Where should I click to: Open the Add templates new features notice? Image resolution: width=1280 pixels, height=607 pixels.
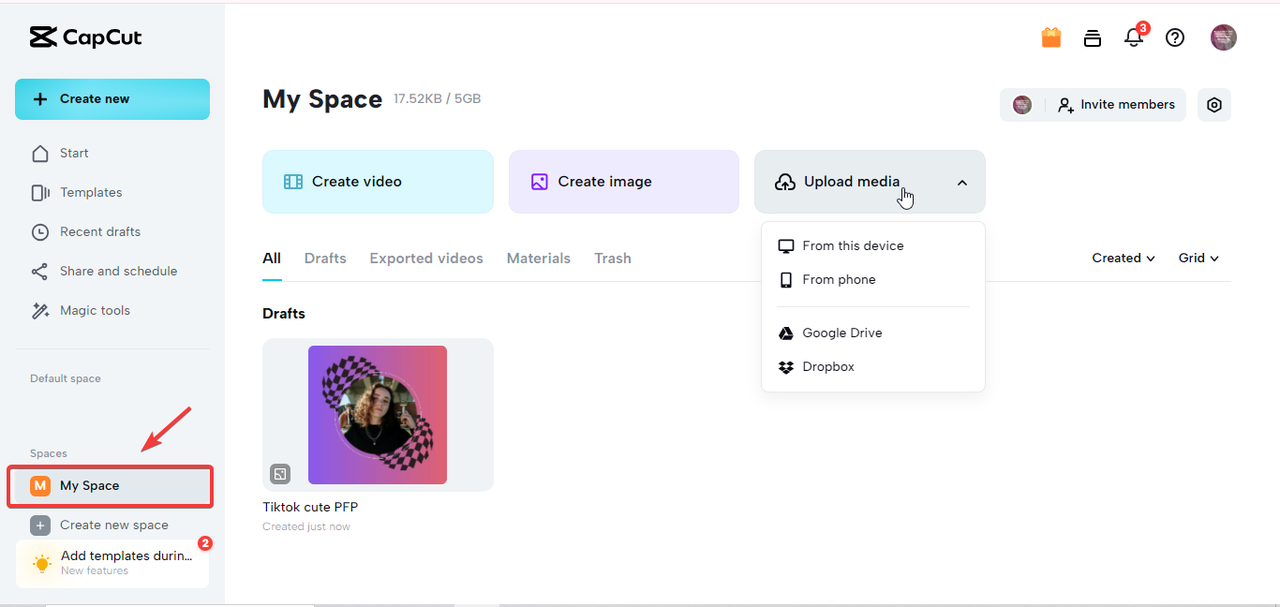[x=112, y=563]
